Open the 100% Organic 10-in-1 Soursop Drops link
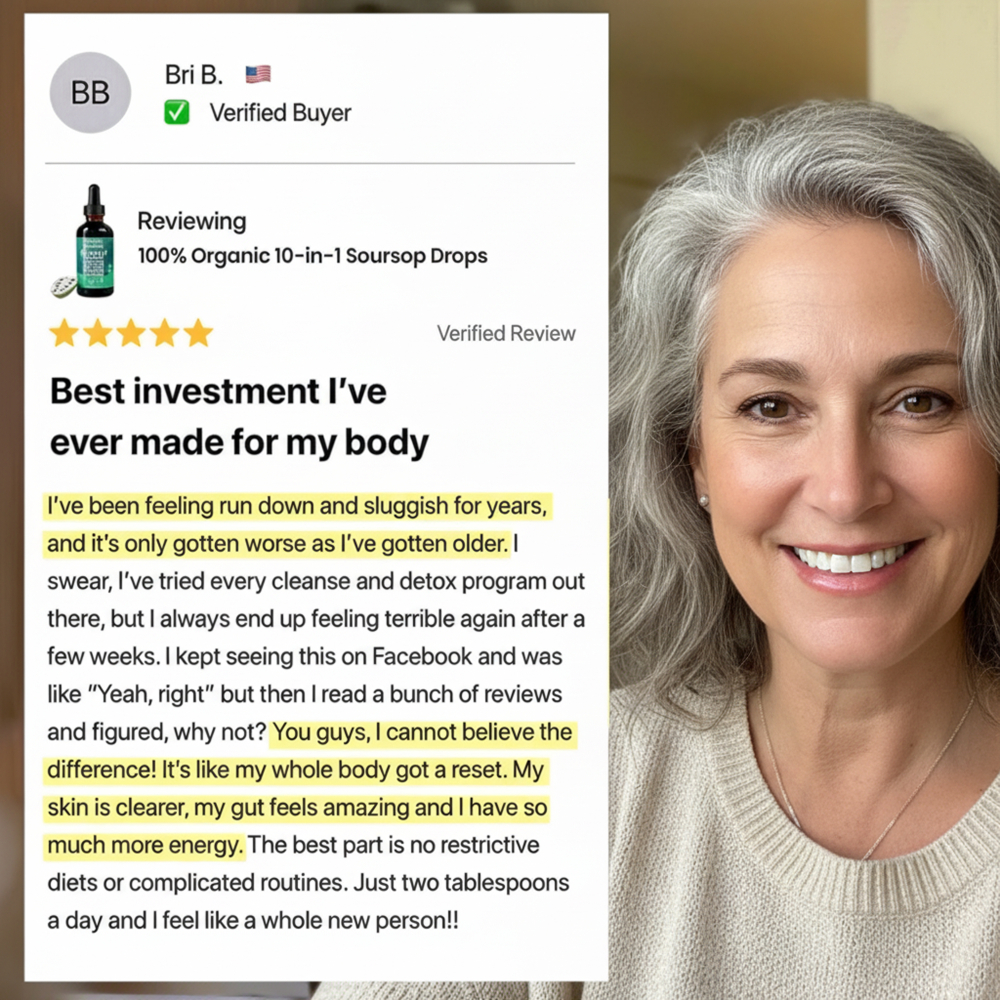 pos(312,256)
